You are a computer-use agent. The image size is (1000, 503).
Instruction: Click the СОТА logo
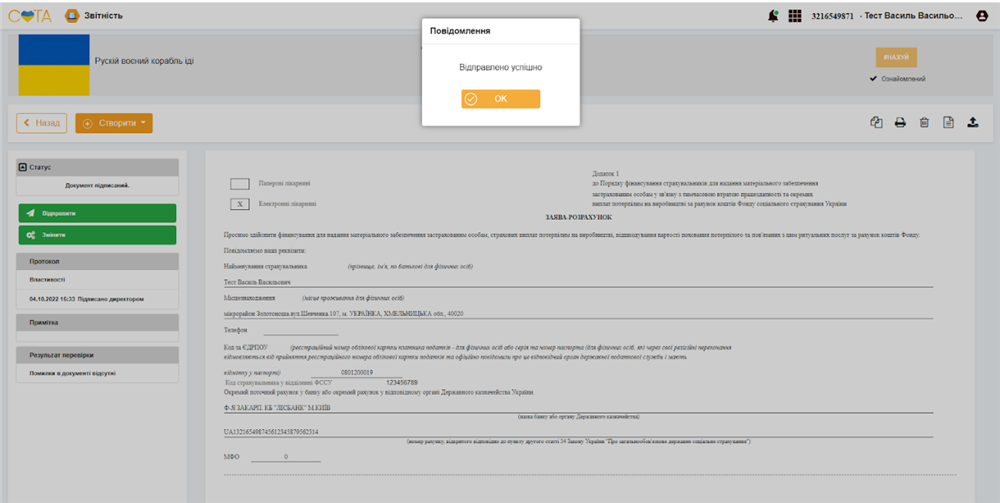click(30, 16)
